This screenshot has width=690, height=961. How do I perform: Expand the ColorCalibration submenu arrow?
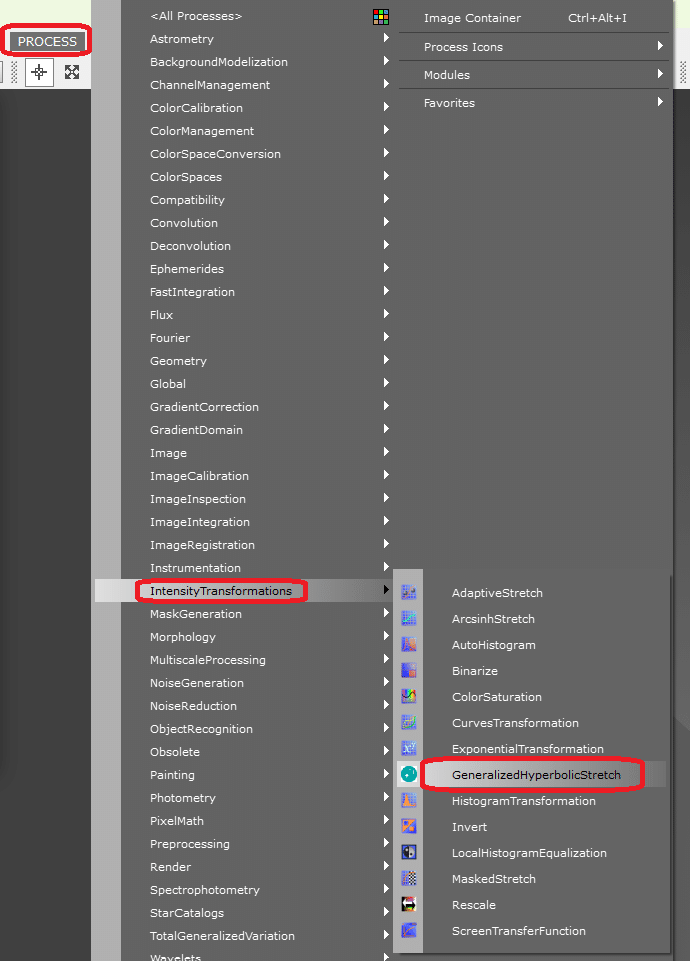(x=386, y=107)
